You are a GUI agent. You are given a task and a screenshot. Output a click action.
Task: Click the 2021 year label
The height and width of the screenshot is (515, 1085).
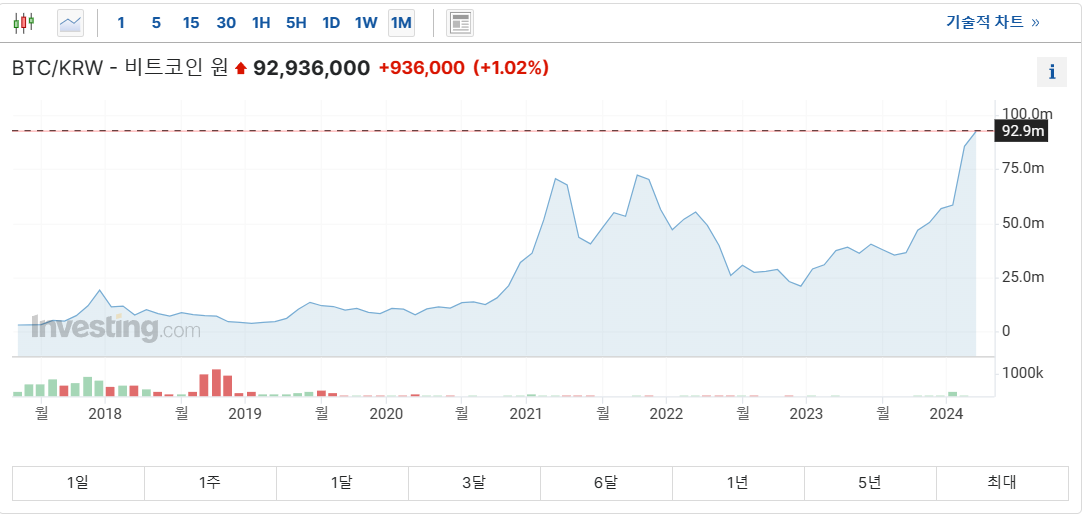point(525,414)
